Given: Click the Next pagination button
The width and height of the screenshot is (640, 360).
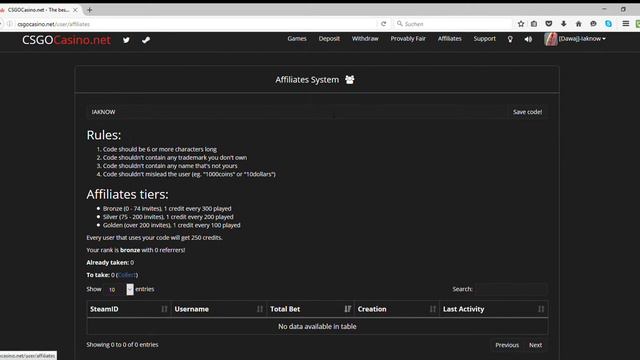Looking at the screenshot, I should pos(536,345).
